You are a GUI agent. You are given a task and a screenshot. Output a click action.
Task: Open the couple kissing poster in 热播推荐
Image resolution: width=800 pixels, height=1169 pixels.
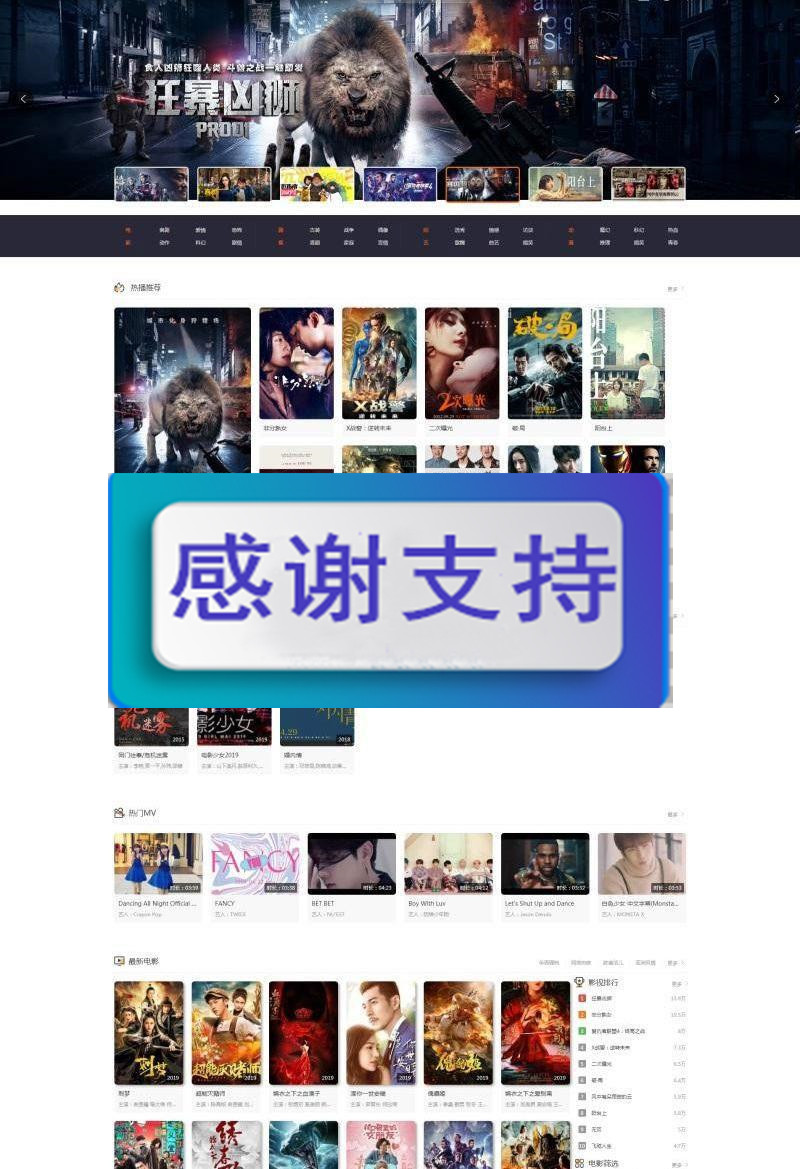tap(296, 363)
